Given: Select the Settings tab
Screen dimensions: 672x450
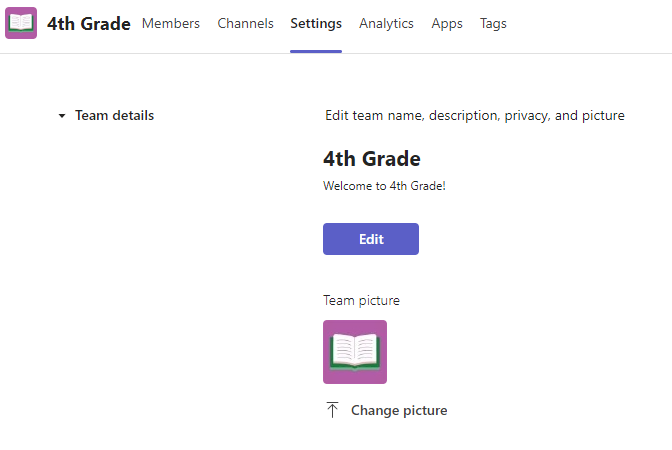Looking at the screenshot, I should click(316, 24).
